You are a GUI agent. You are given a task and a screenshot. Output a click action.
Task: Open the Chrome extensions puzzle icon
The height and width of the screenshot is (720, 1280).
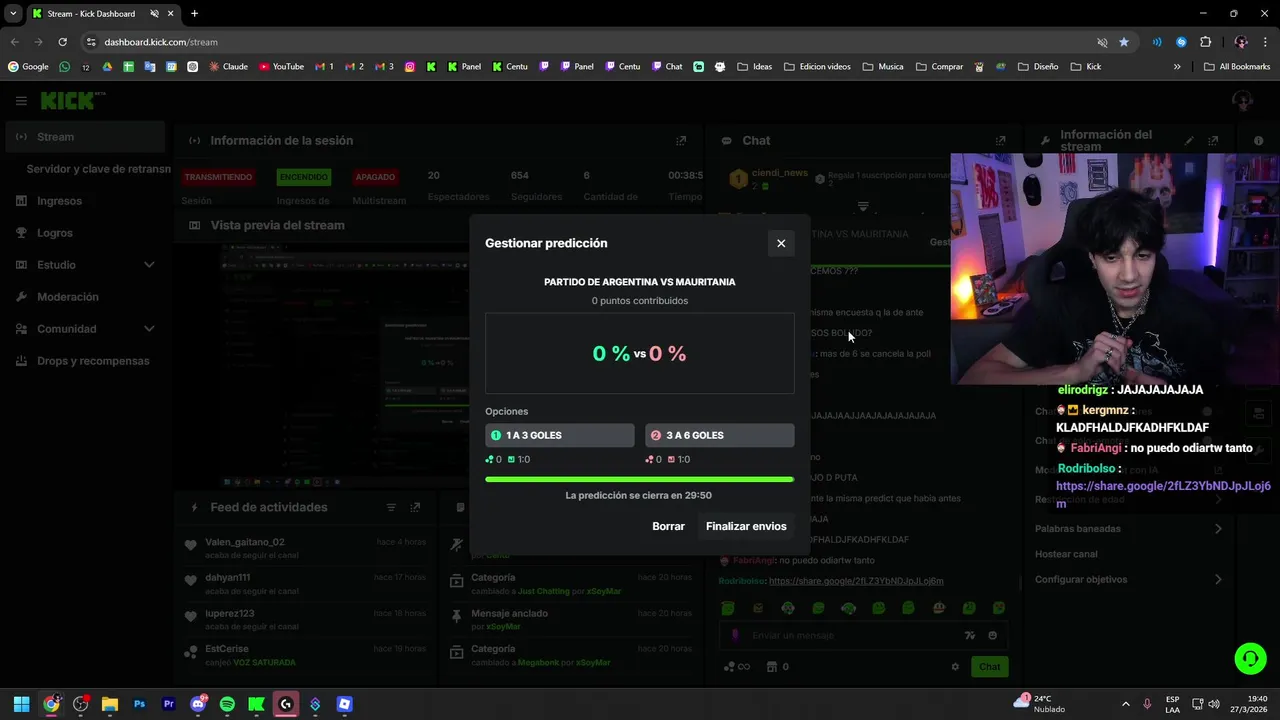click(1205, 42)
